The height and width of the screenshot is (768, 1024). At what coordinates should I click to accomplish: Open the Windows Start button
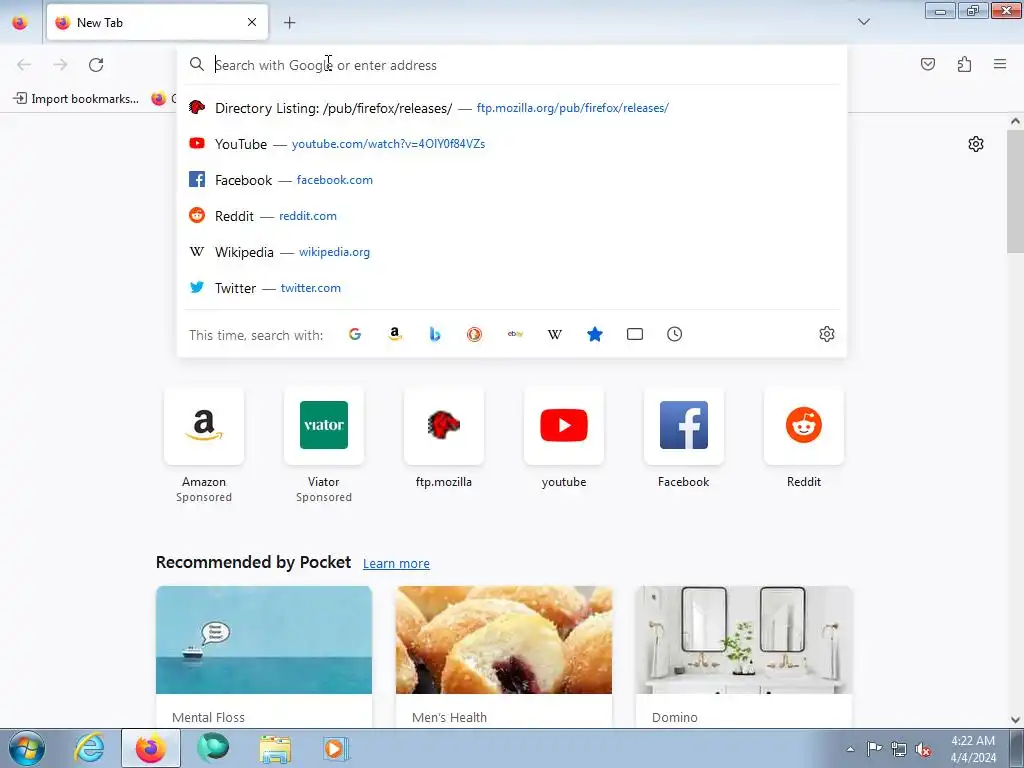tap(26, 748)
